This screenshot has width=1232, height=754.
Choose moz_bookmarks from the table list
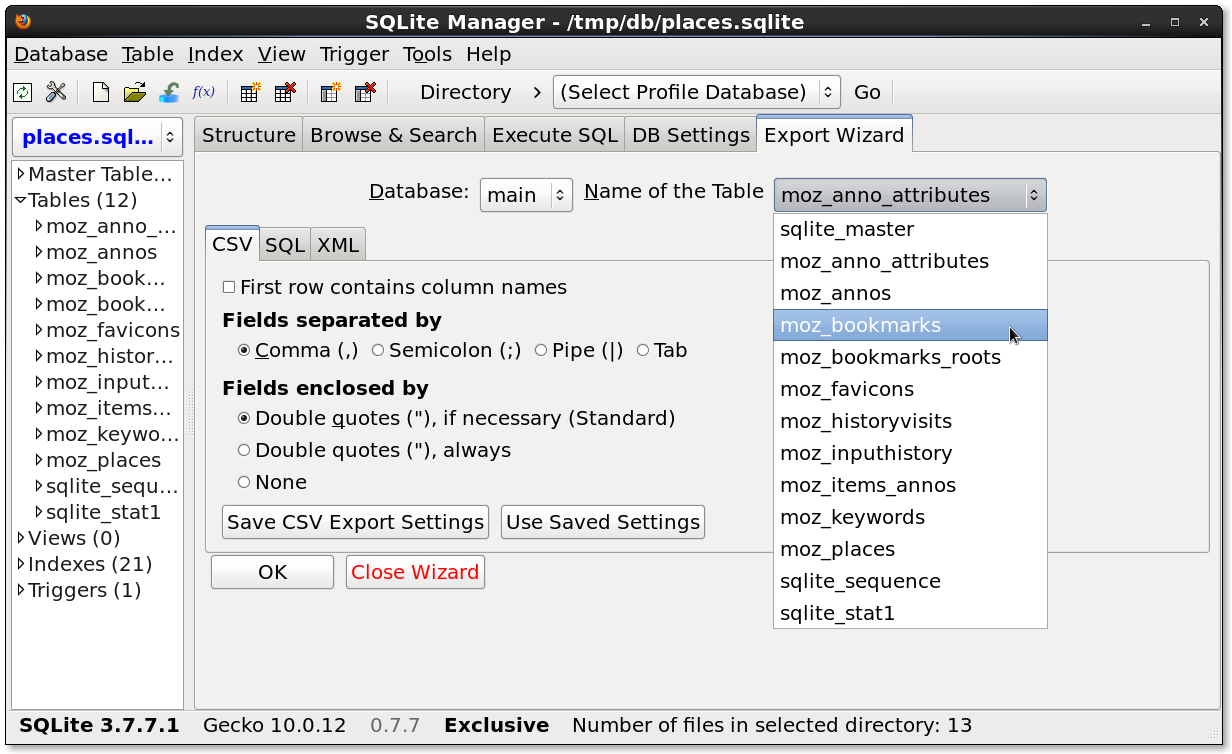(910, 325)
